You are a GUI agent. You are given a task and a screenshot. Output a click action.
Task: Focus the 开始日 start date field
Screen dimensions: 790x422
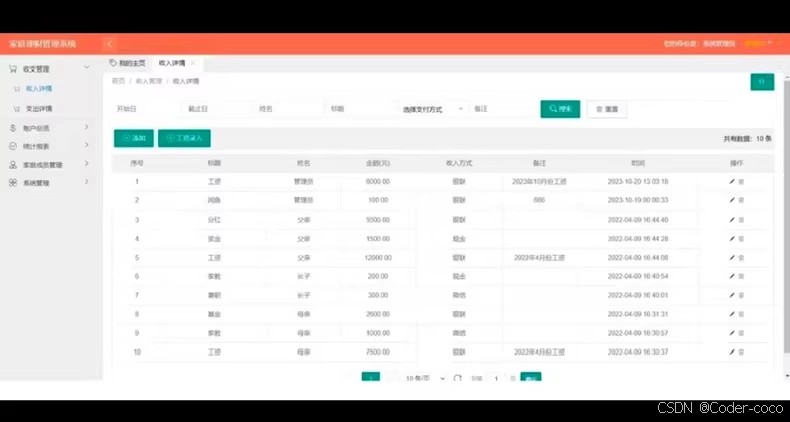[144, 109]
